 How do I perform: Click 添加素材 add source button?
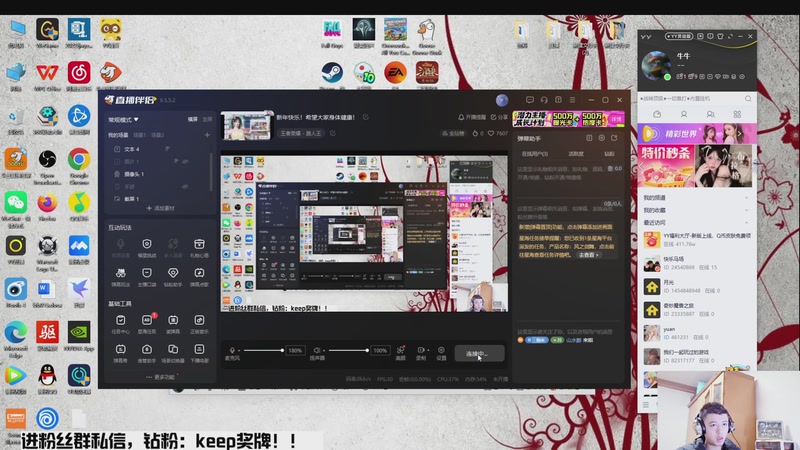(x=160, y=208)
